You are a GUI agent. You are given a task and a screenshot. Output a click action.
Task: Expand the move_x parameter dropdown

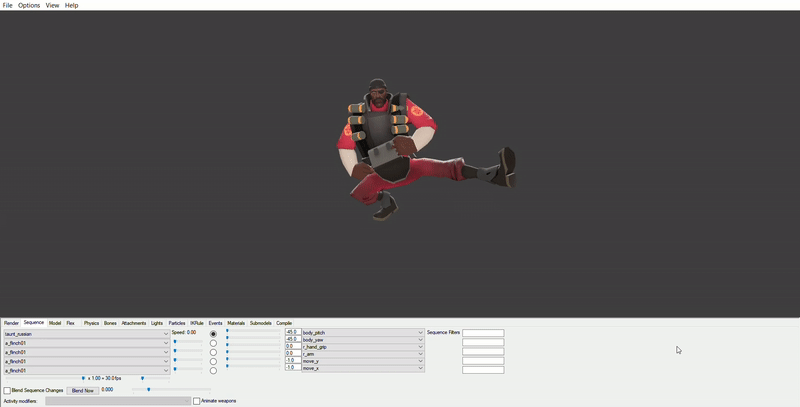point(420,368)
